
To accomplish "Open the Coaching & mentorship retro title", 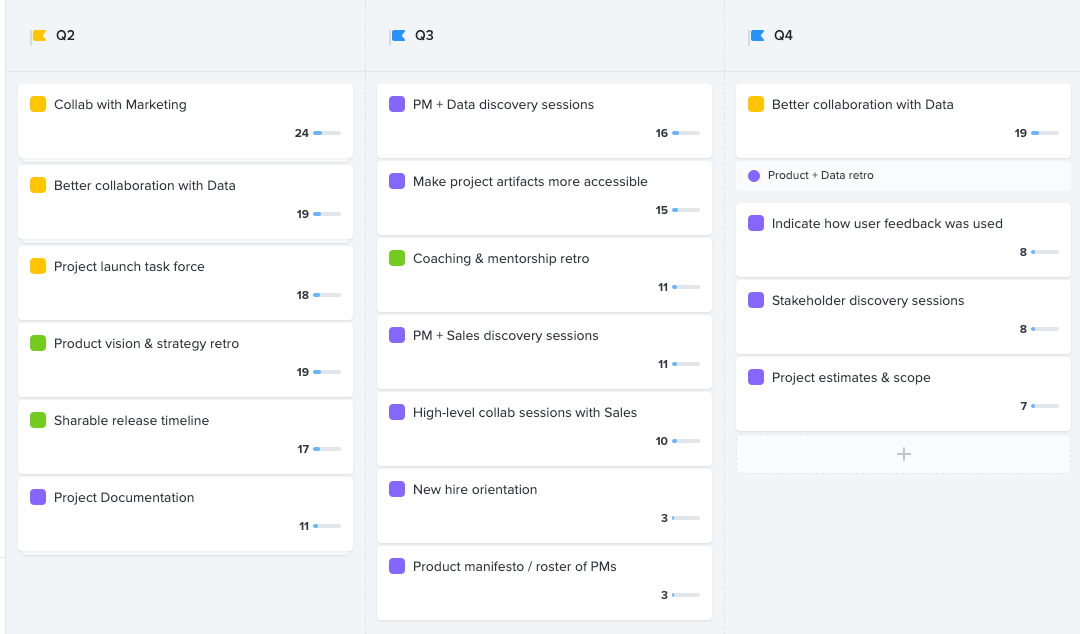I will click(501, 258).
